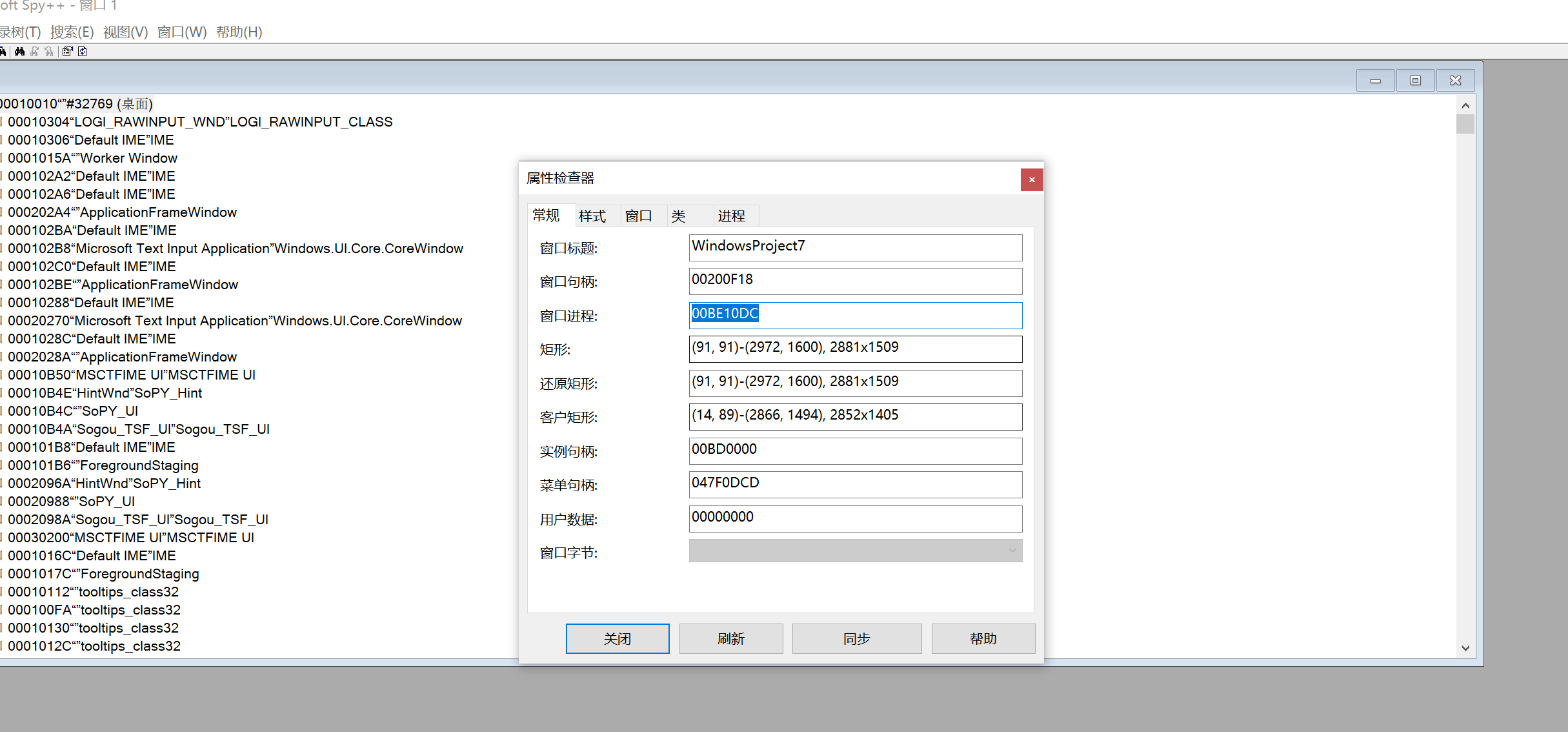Switch to the 样式 tab
Viewport: 1568px width, 732px height.
(x=592, y=216)
